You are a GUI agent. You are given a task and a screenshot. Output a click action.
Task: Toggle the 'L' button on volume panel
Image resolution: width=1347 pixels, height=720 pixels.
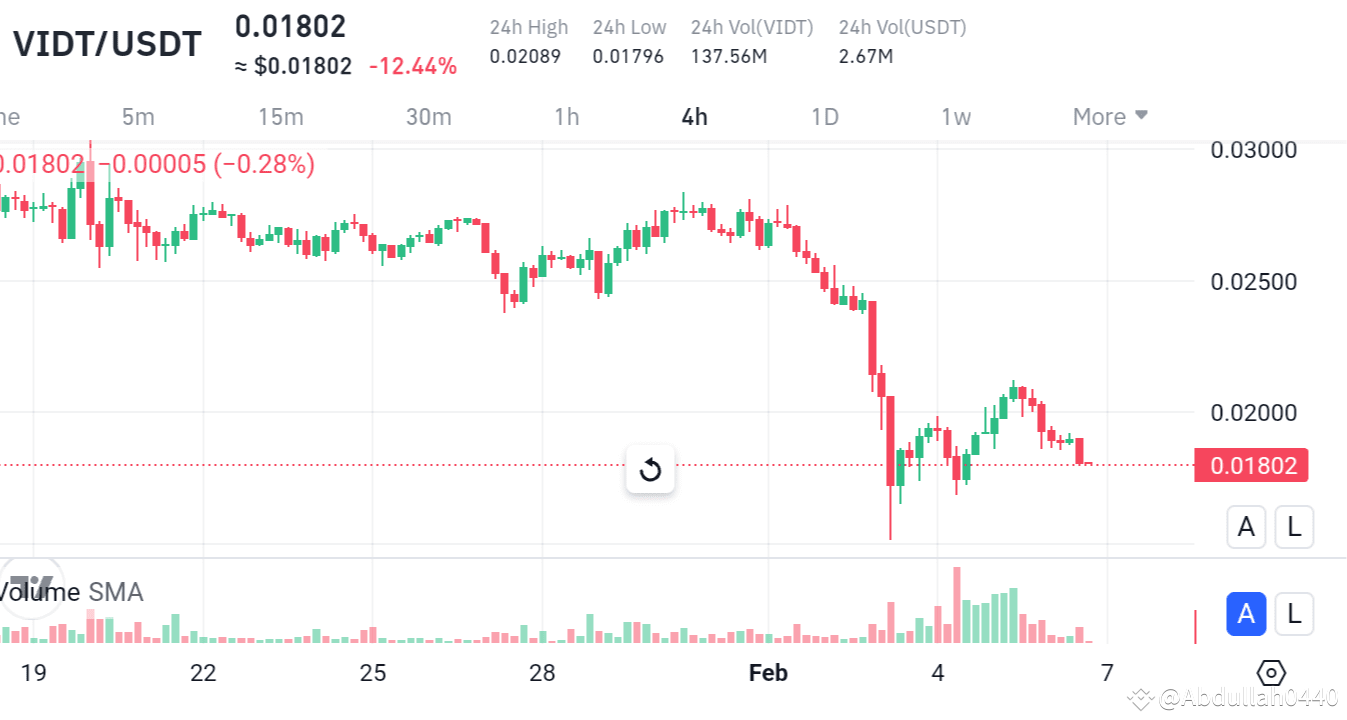(x=1294, y=614)
